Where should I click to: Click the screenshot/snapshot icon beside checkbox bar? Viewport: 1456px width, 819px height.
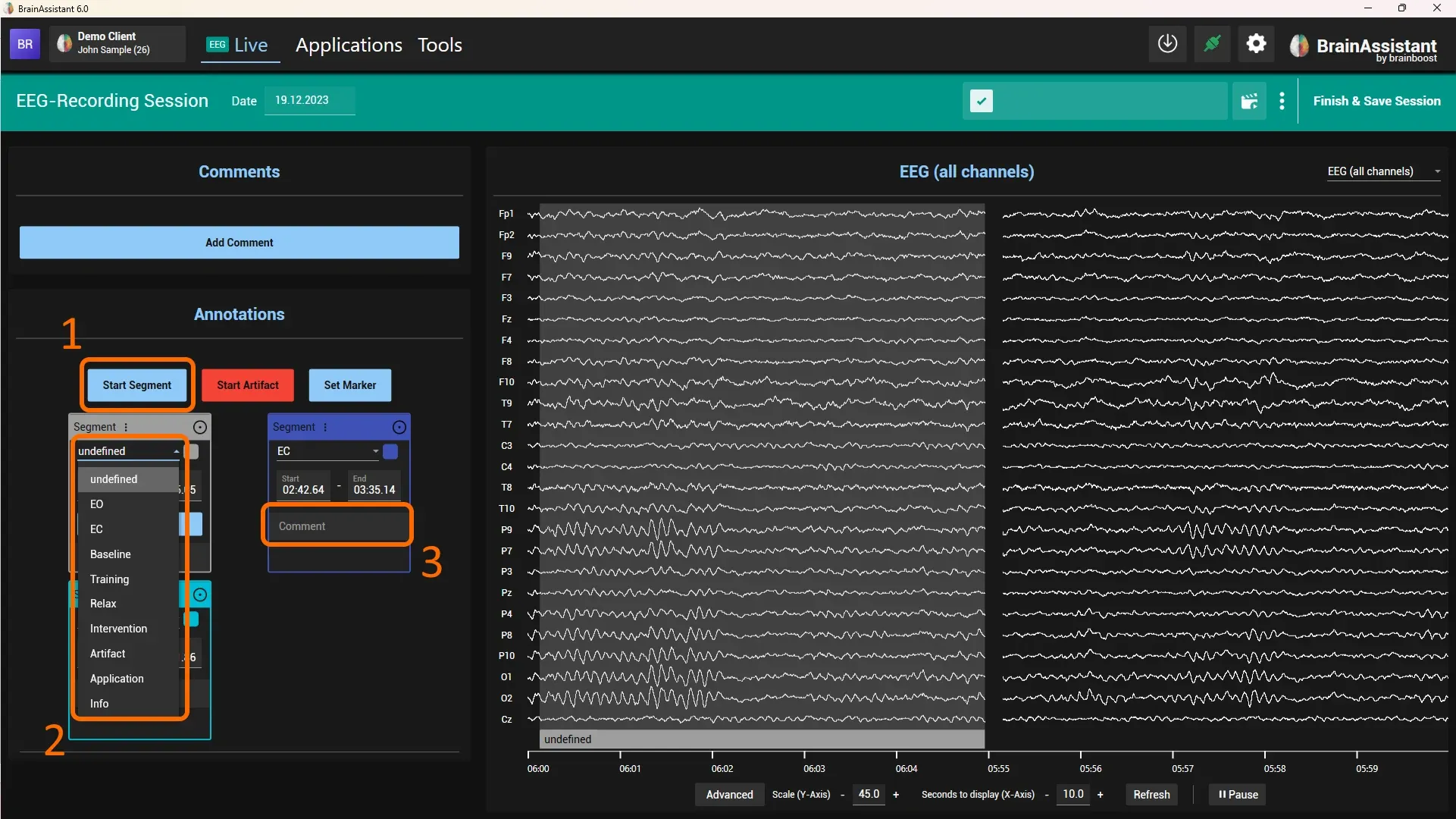[1249, 101]
